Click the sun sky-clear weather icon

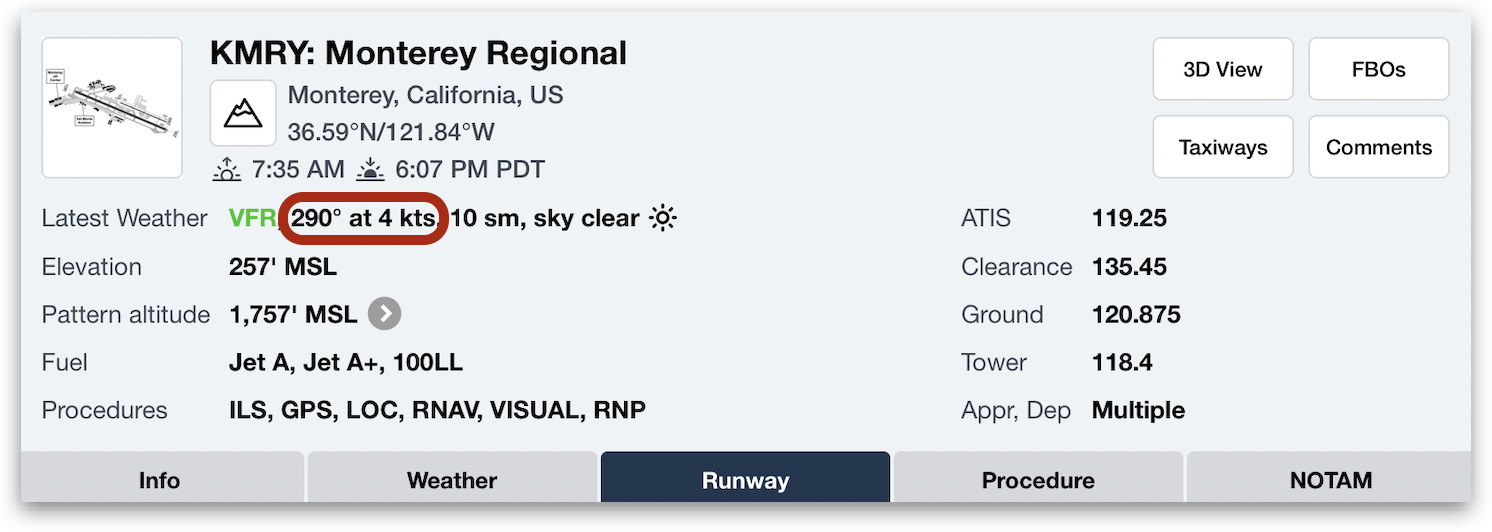coord(662,218)
